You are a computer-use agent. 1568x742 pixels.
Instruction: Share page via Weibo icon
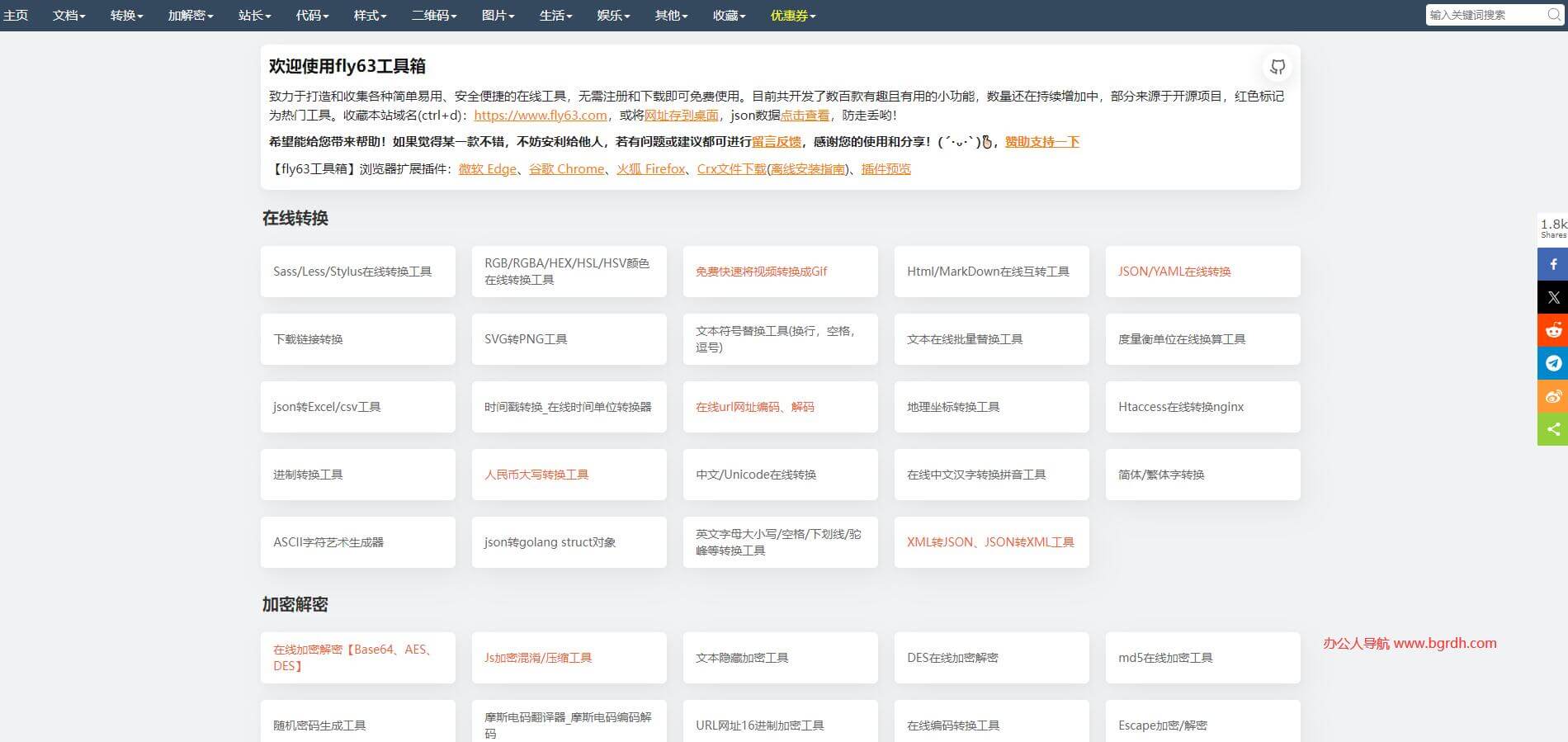pyautogui.click(x=1552, y=396)
